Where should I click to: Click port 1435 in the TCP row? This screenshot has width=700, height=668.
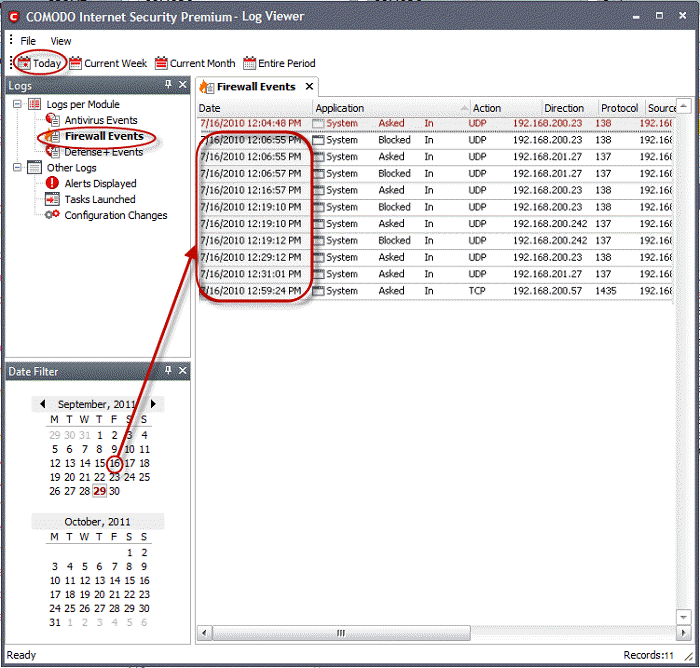pos(606,291)
